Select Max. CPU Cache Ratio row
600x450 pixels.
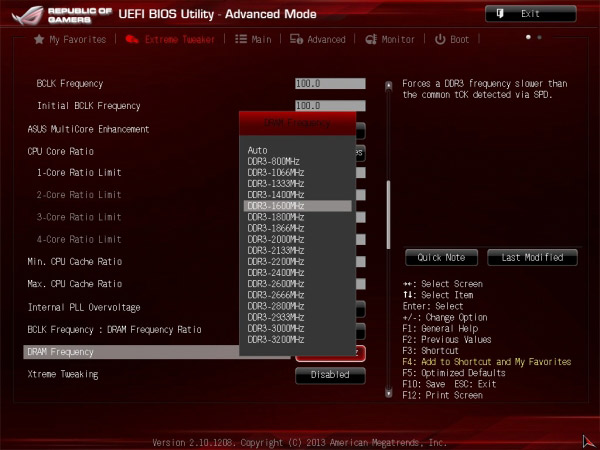click(75, 284)
